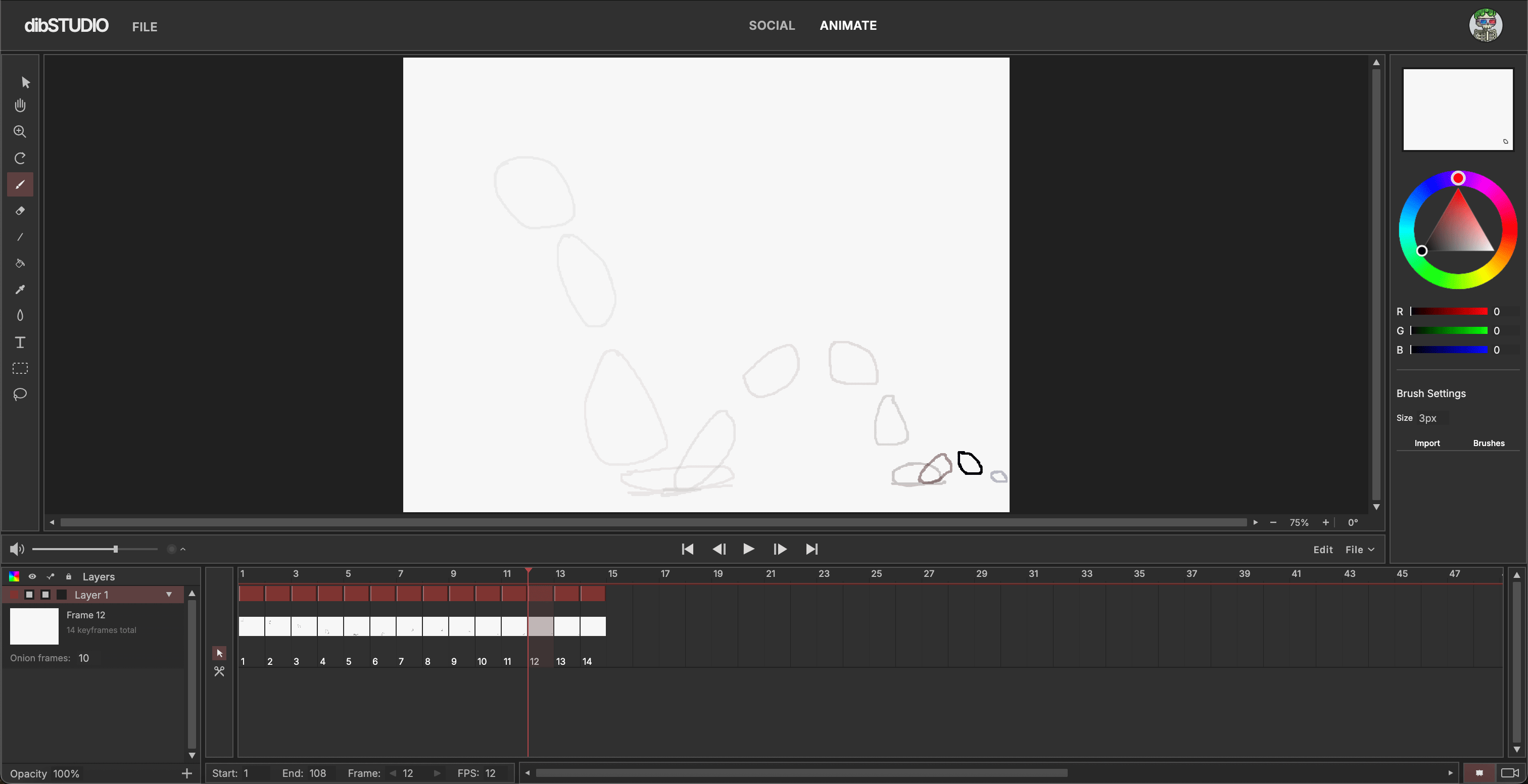Click the red R color slider
The height and width of the screenshot is (784, 1528).
pyautogui.click(x=1449, y=311)
